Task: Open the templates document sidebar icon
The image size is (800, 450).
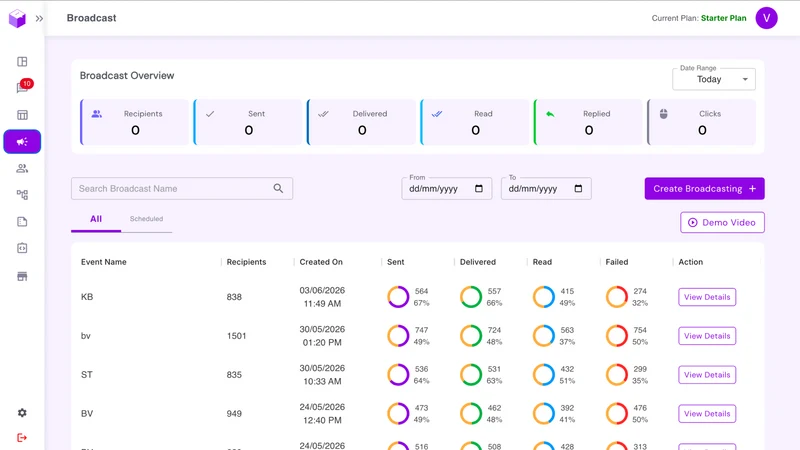Action: tap(22, 221)
